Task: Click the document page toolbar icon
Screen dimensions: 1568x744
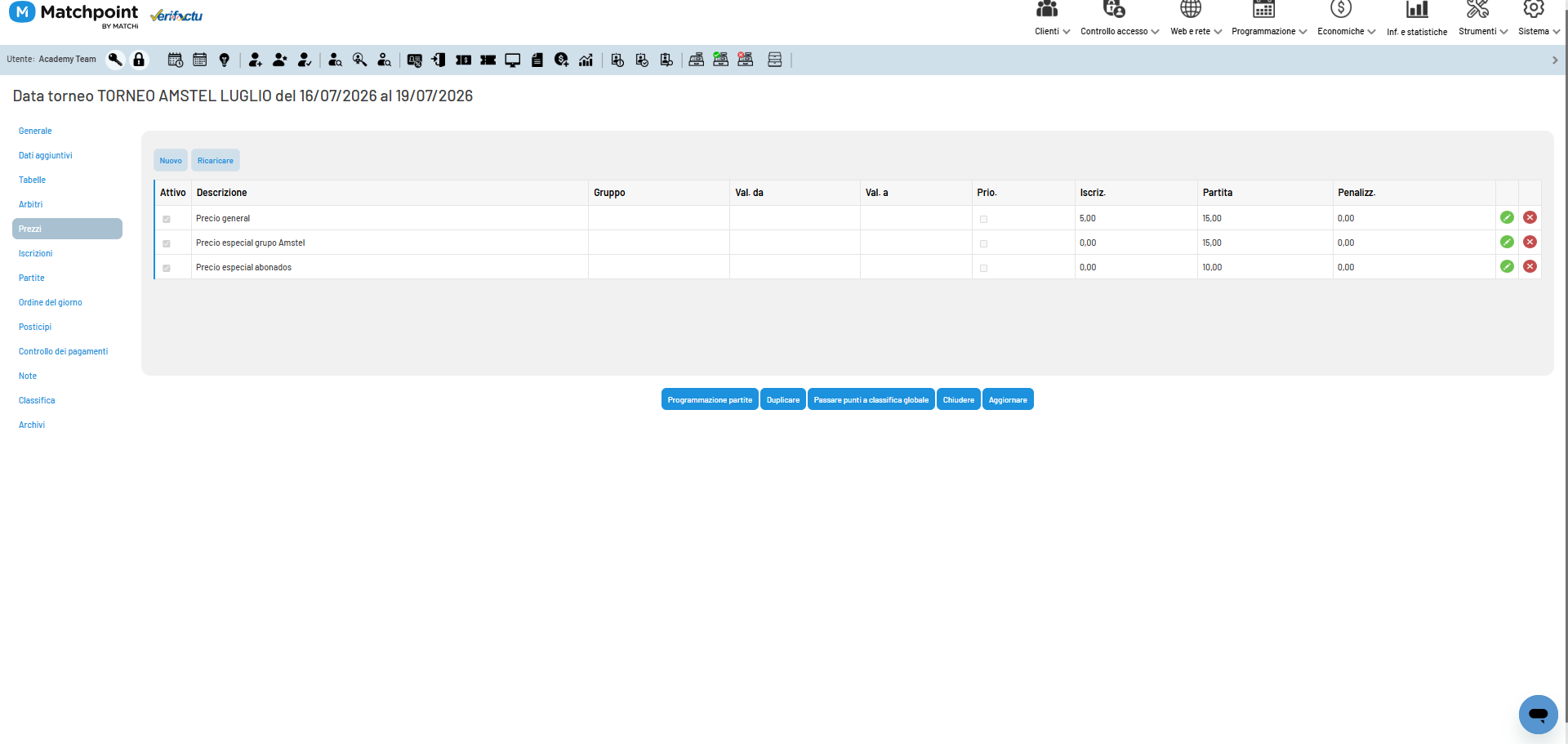Action: tap(537, 60)
